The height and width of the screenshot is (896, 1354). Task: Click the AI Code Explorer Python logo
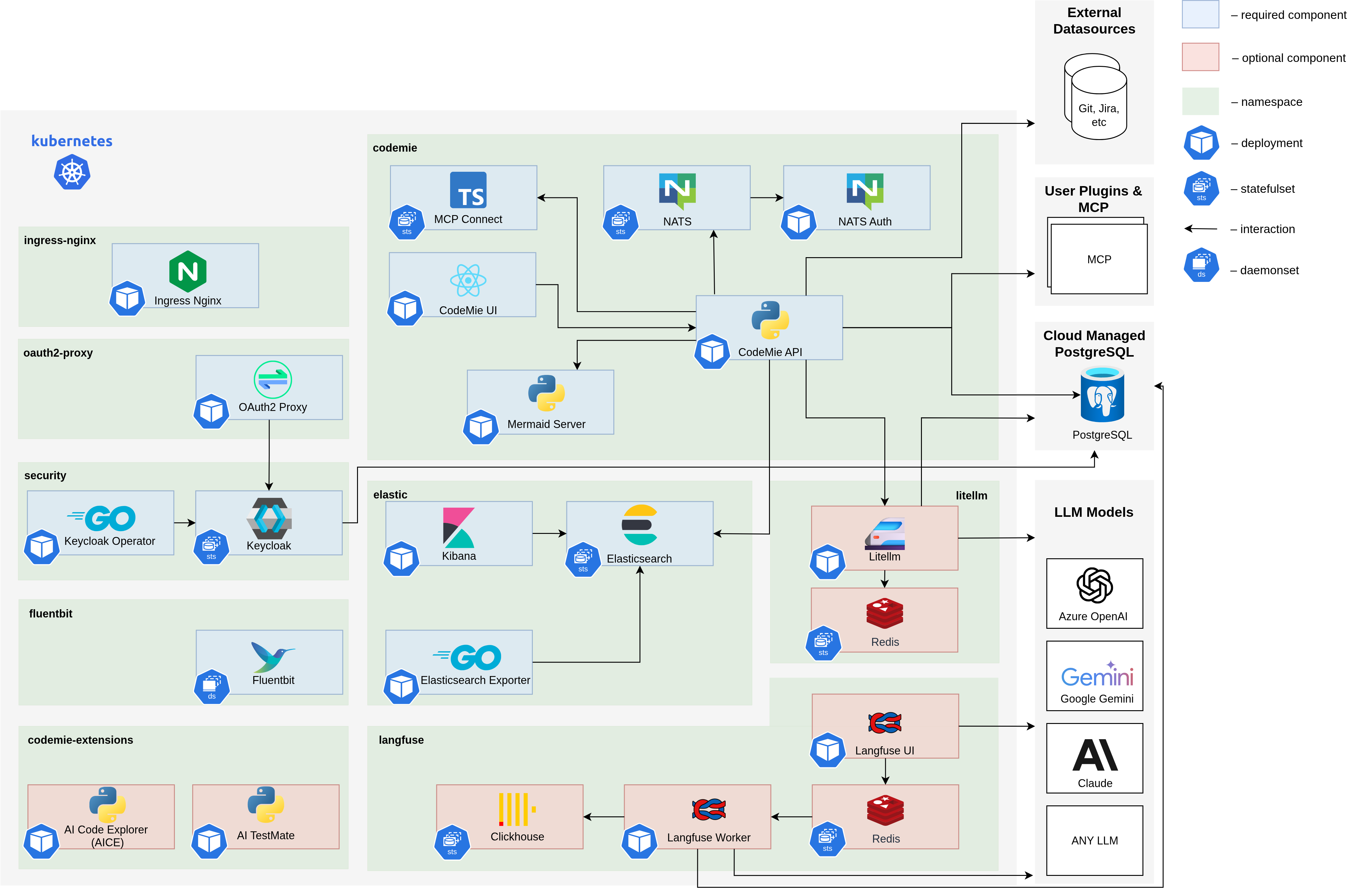107,804
